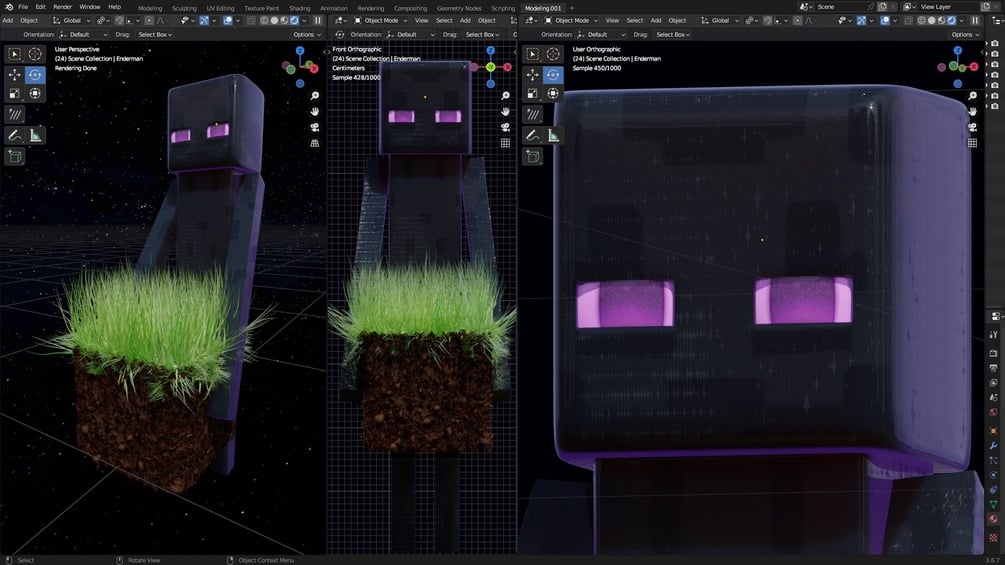
Task: Click the Blender logo menu icon
Action: pos(8,7)
